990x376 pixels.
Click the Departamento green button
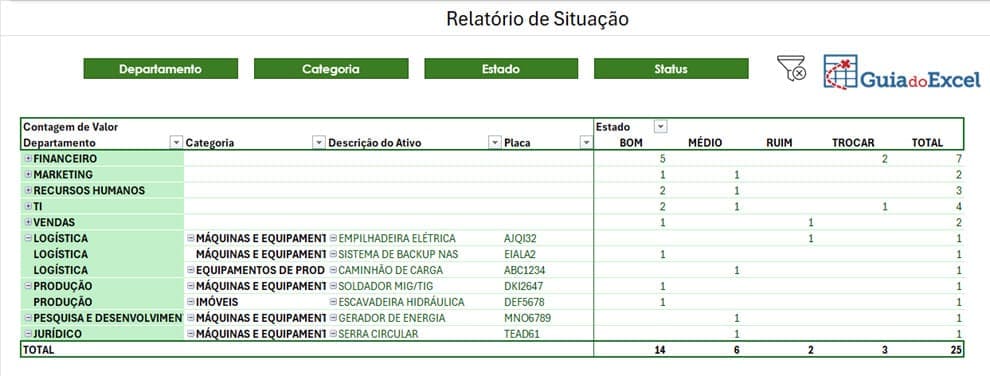click(160, 69)
